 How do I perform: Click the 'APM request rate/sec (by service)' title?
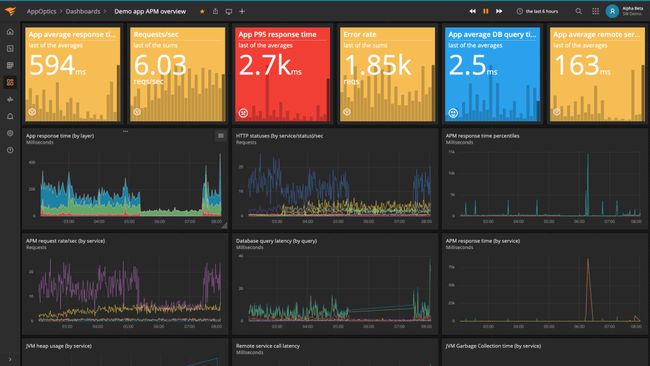pos(65,241)
